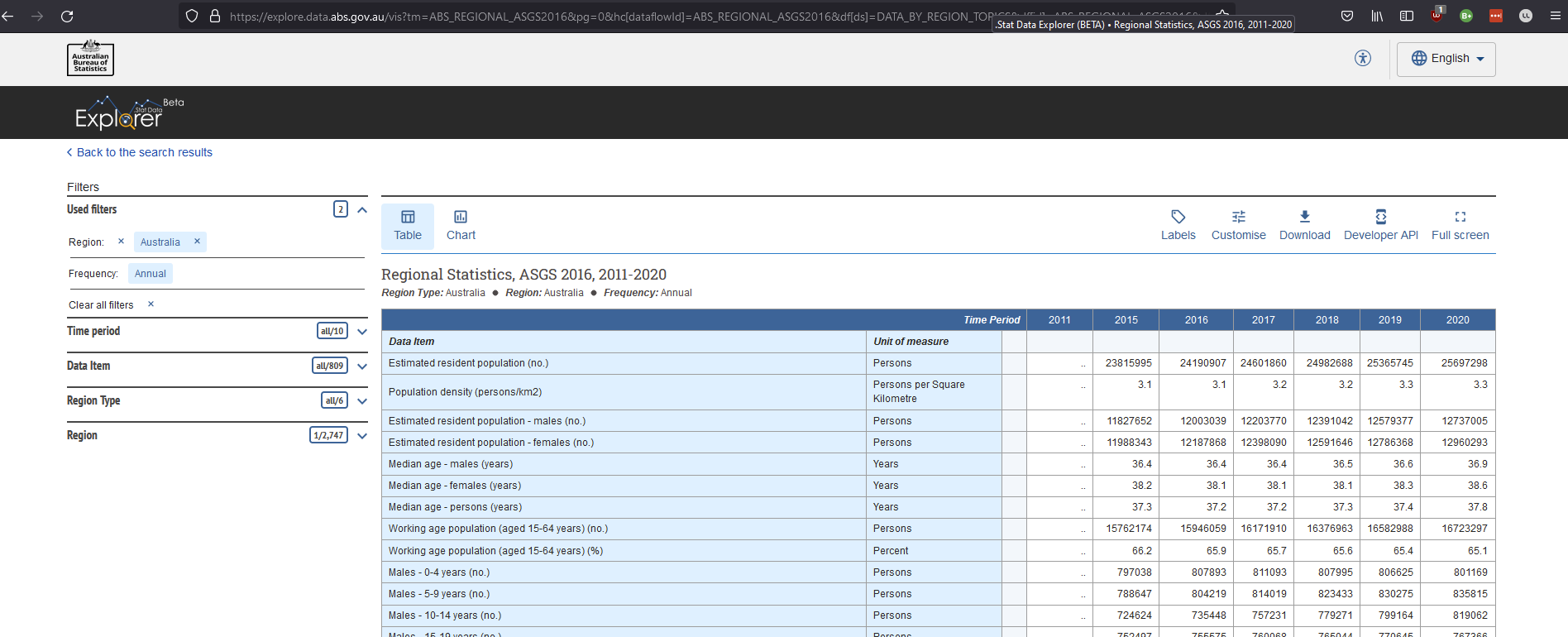Open accessibility options icon
Viewport: 1568px width, 637px height.
point(1363,58)
